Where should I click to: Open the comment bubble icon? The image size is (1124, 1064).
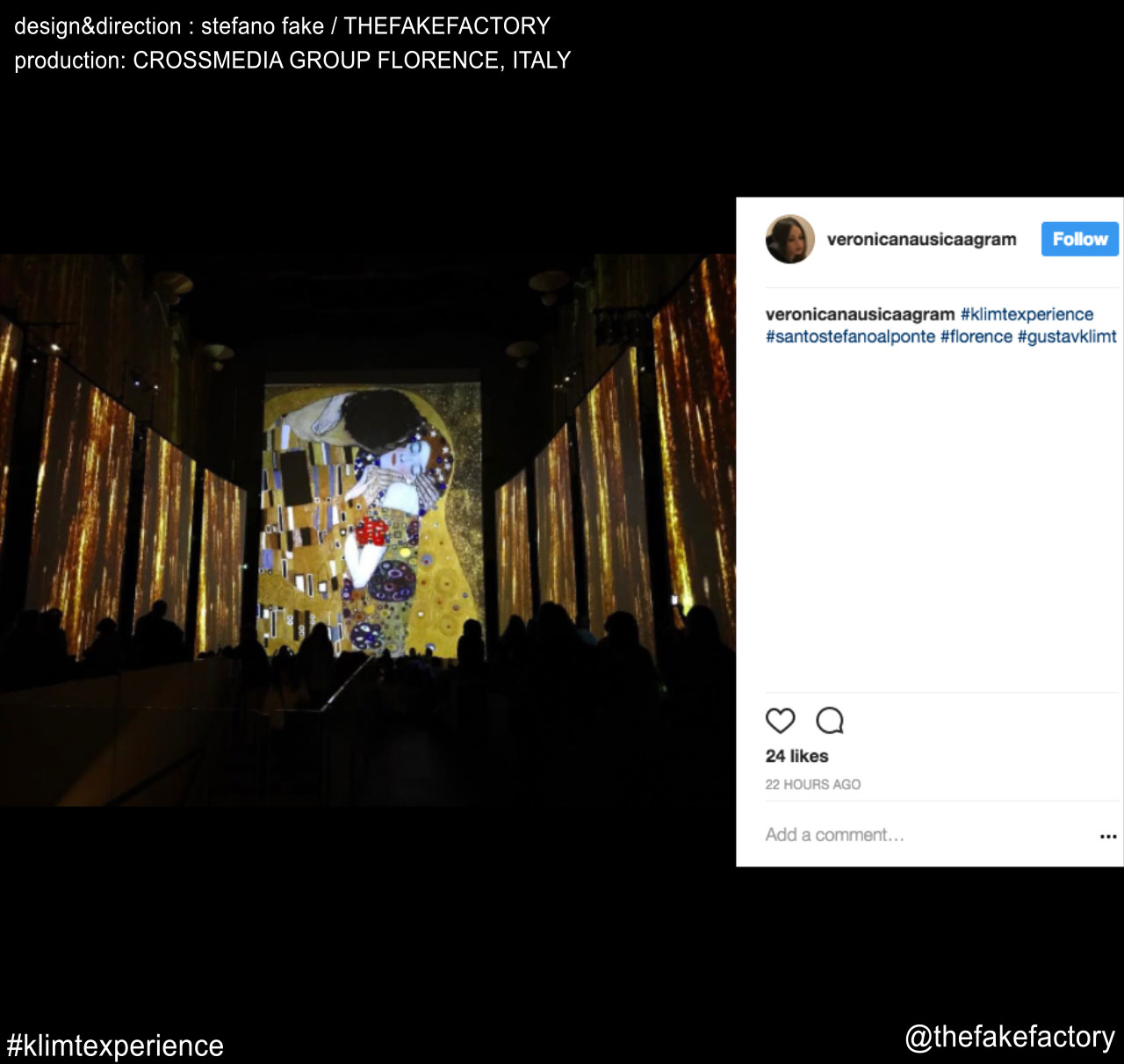coord(830,721)
